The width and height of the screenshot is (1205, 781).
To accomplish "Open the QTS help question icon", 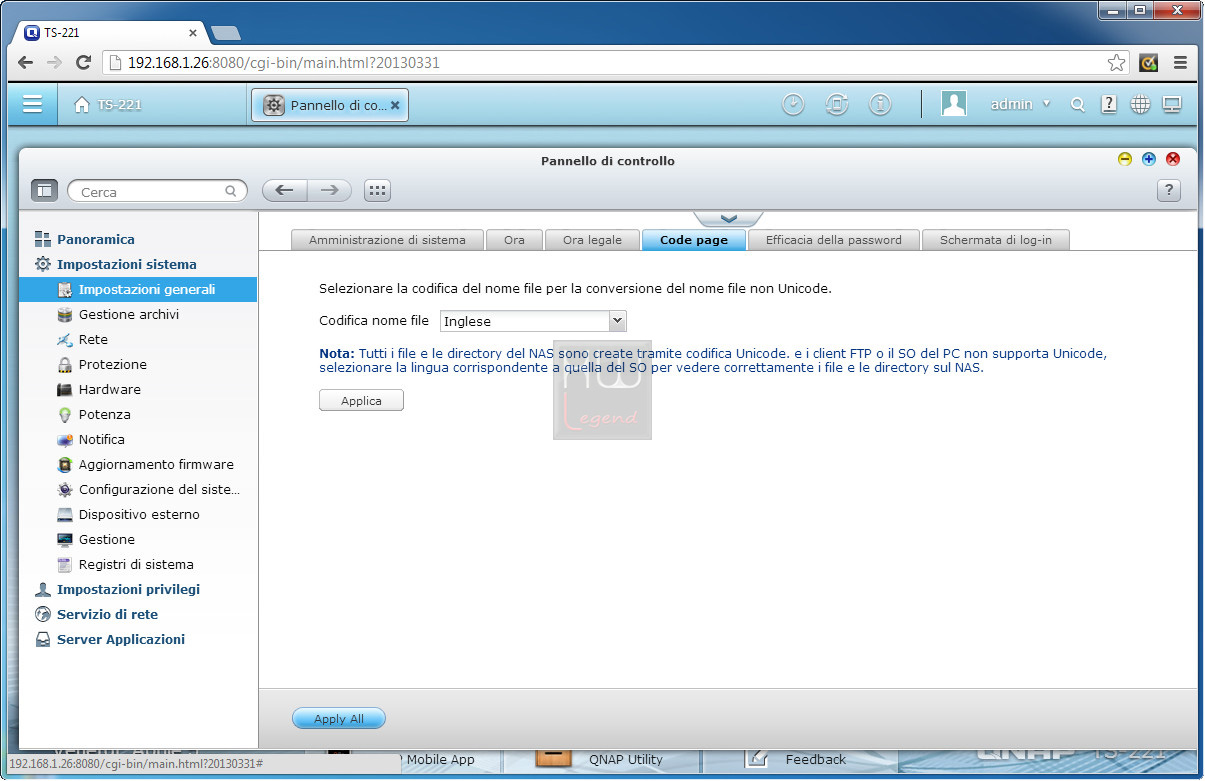I will (x=1108, y=104).
